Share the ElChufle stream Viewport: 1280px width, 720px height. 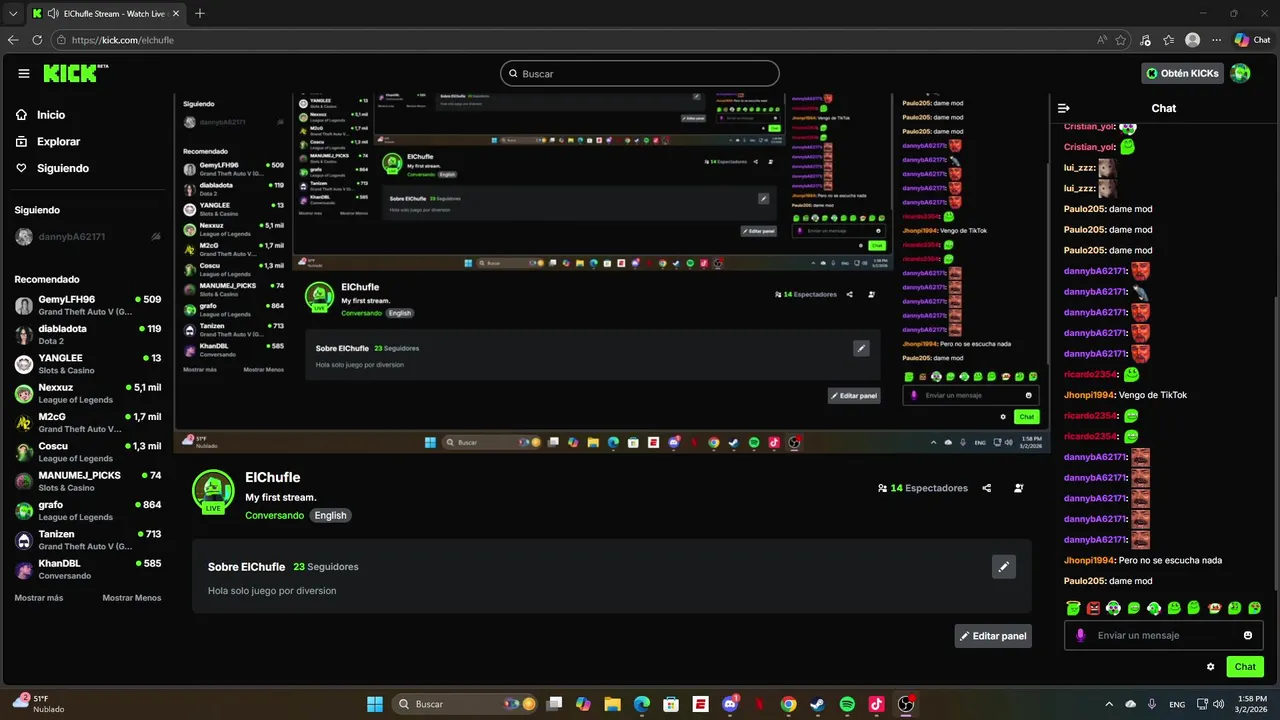[x=987, y=488]
